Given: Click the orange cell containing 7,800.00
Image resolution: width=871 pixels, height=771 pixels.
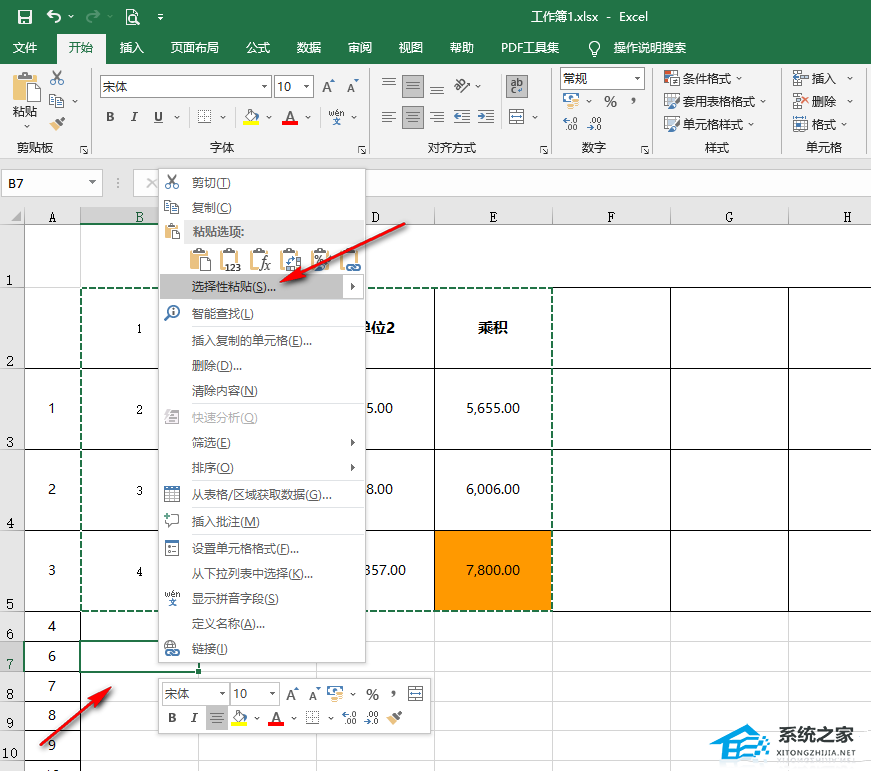Looking at the screenshot, I should pos(493,570).
